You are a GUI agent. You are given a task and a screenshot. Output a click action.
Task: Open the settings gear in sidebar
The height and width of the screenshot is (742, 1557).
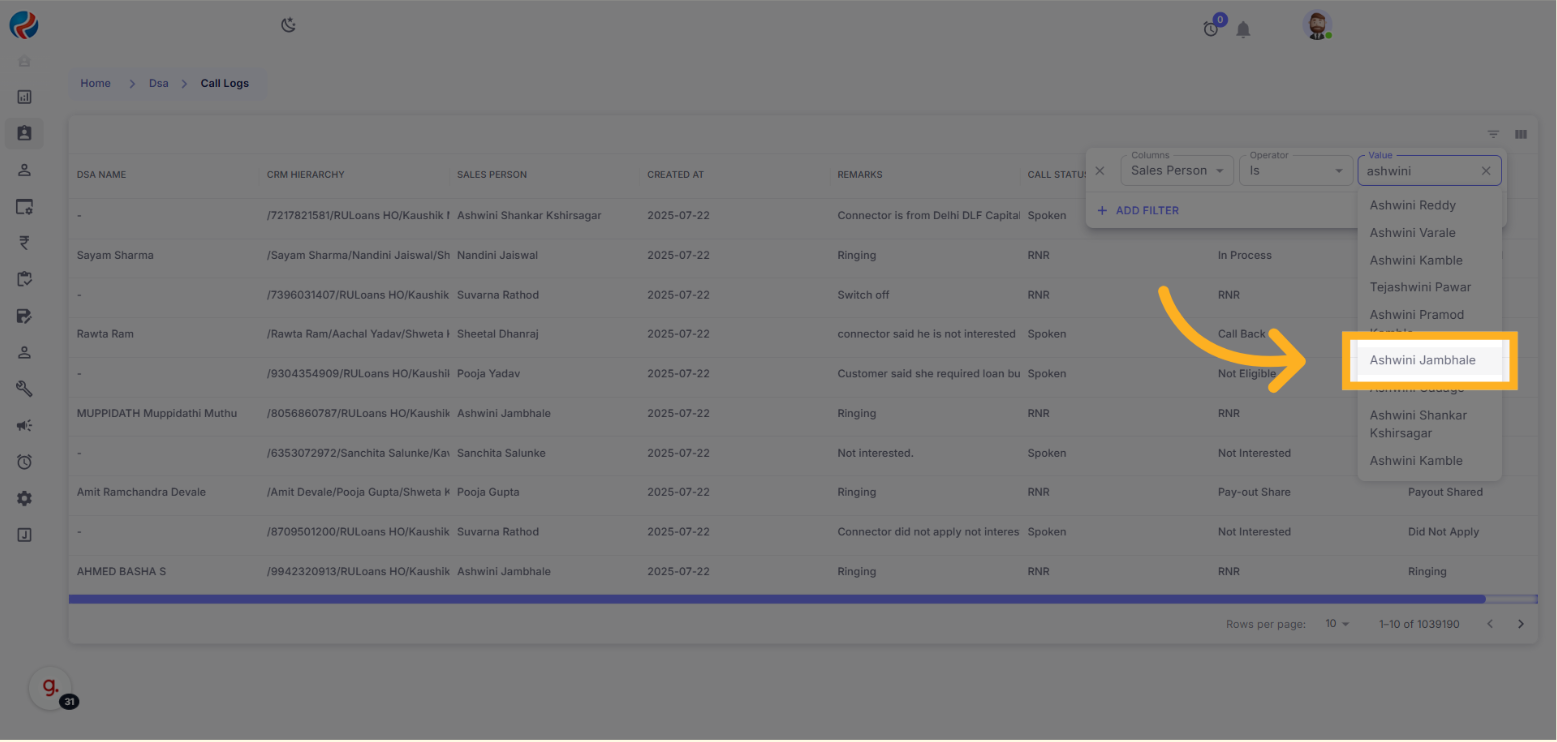point(25,498)
